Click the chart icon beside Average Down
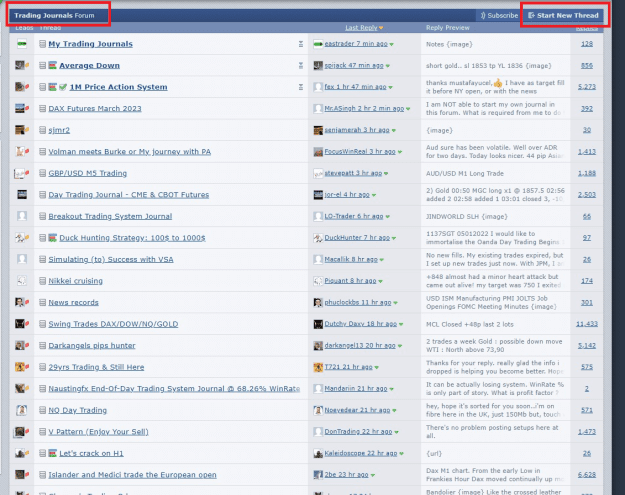Viewport: 625px width, 495px height. (x=53, y=65)
